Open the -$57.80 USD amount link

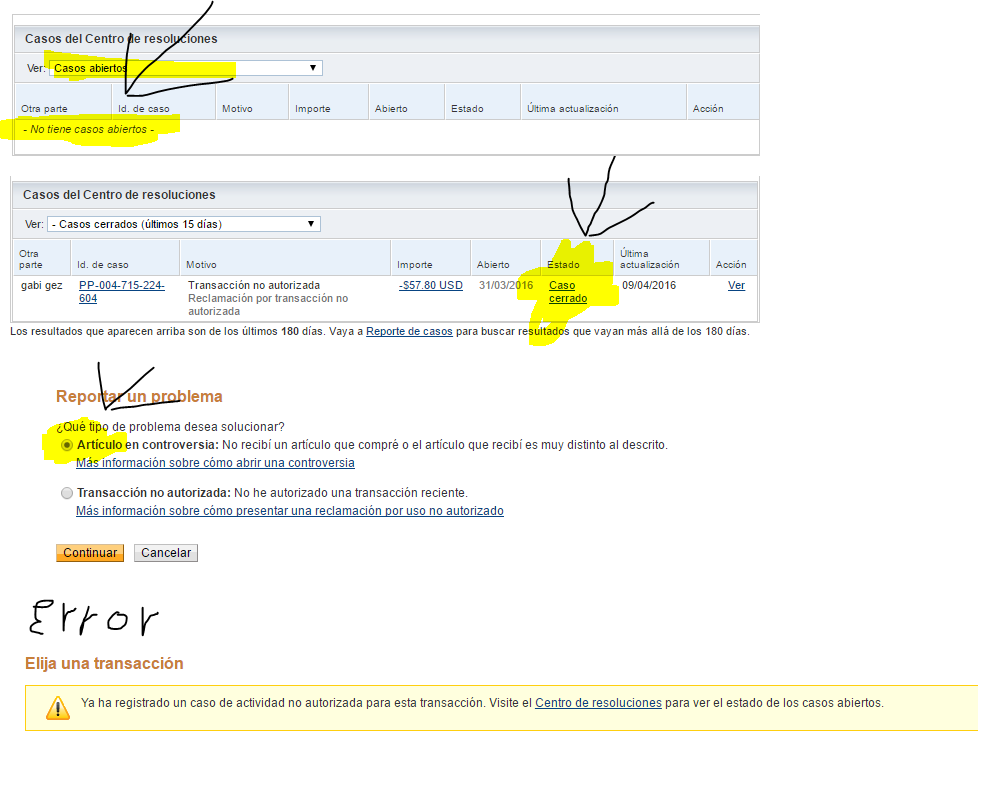click(x=431, y=285)
